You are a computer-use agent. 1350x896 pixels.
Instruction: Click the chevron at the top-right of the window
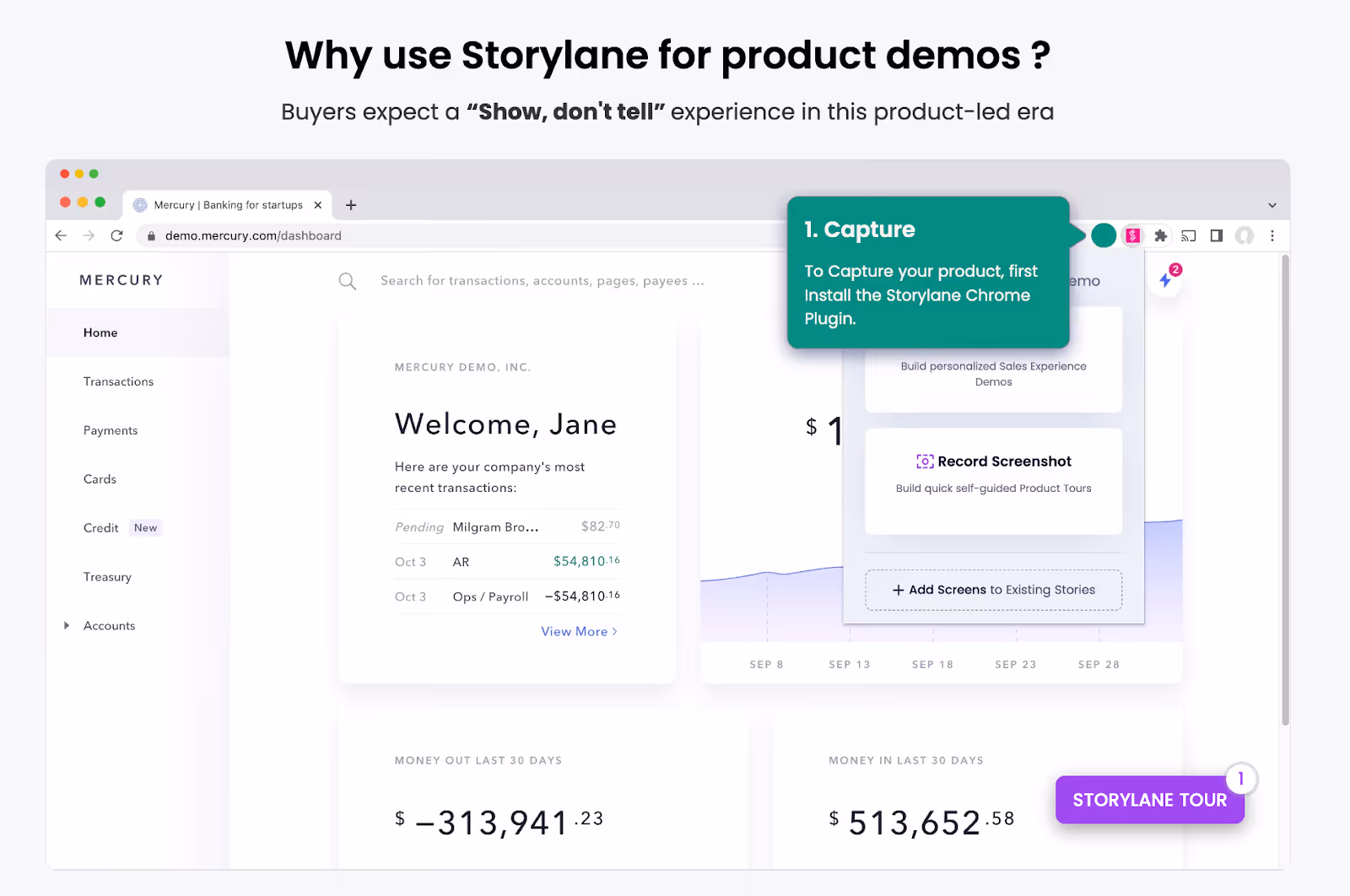(x=1271, y=204)
